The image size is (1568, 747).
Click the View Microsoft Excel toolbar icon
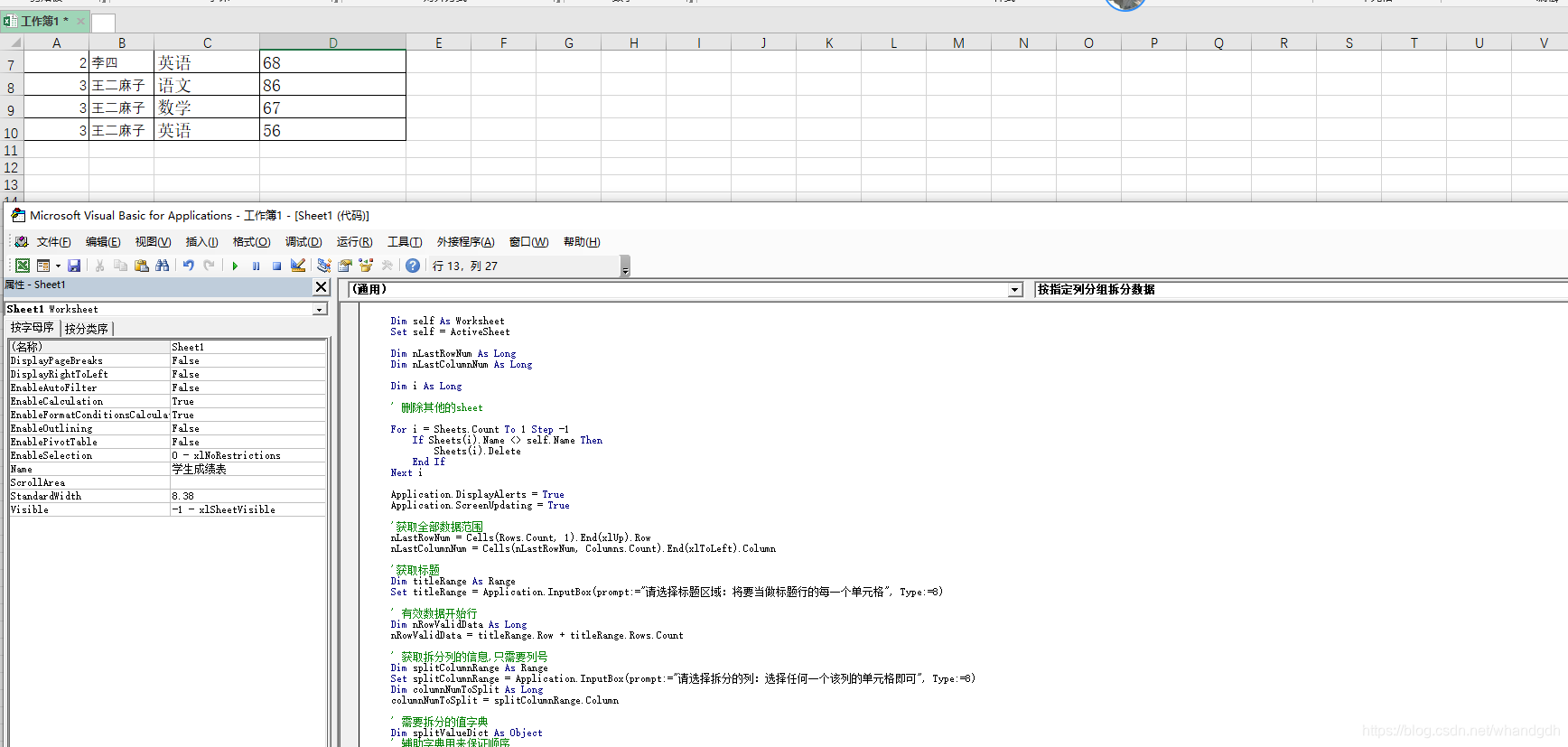(23, 266)
